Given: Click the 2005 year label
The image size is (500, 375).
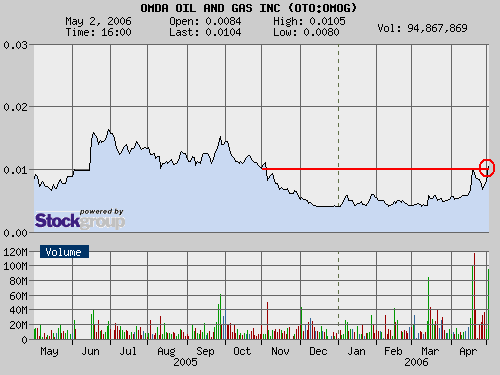Looking at the screenshot, I should tap(185, 362).
